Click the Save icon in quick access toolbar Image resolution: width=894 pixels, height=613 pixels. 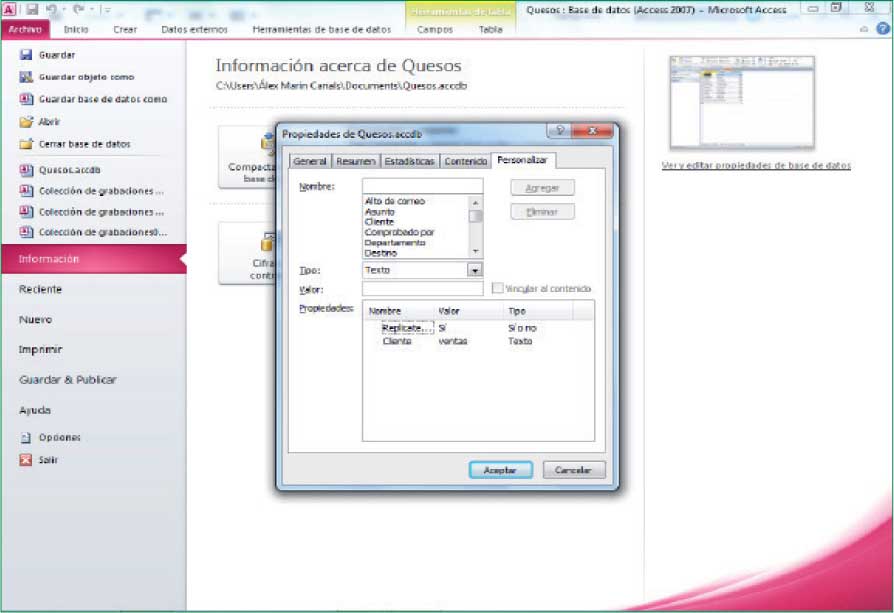[x=33, y=9]
